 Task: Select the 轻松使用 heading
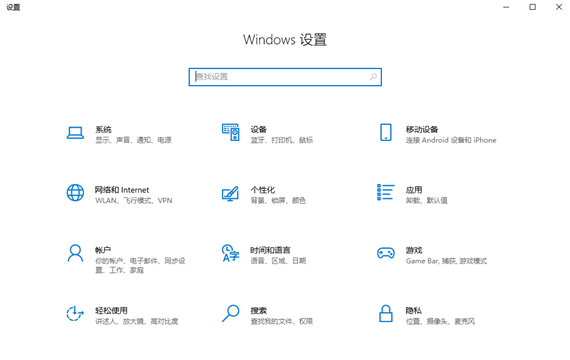tap(111, 310)
